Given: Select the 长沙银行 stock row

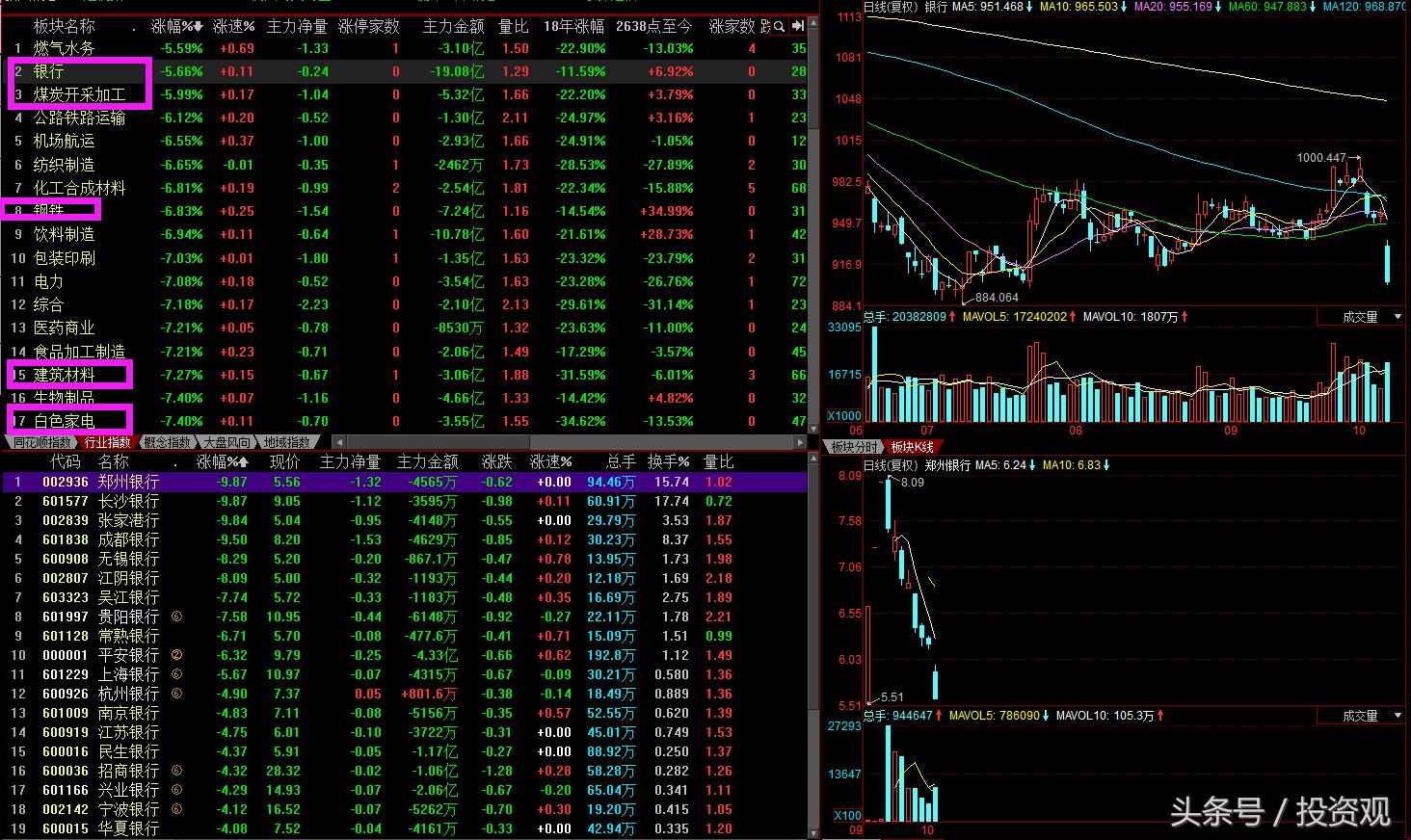Looking at the screenshot, I should coord(404,501).
